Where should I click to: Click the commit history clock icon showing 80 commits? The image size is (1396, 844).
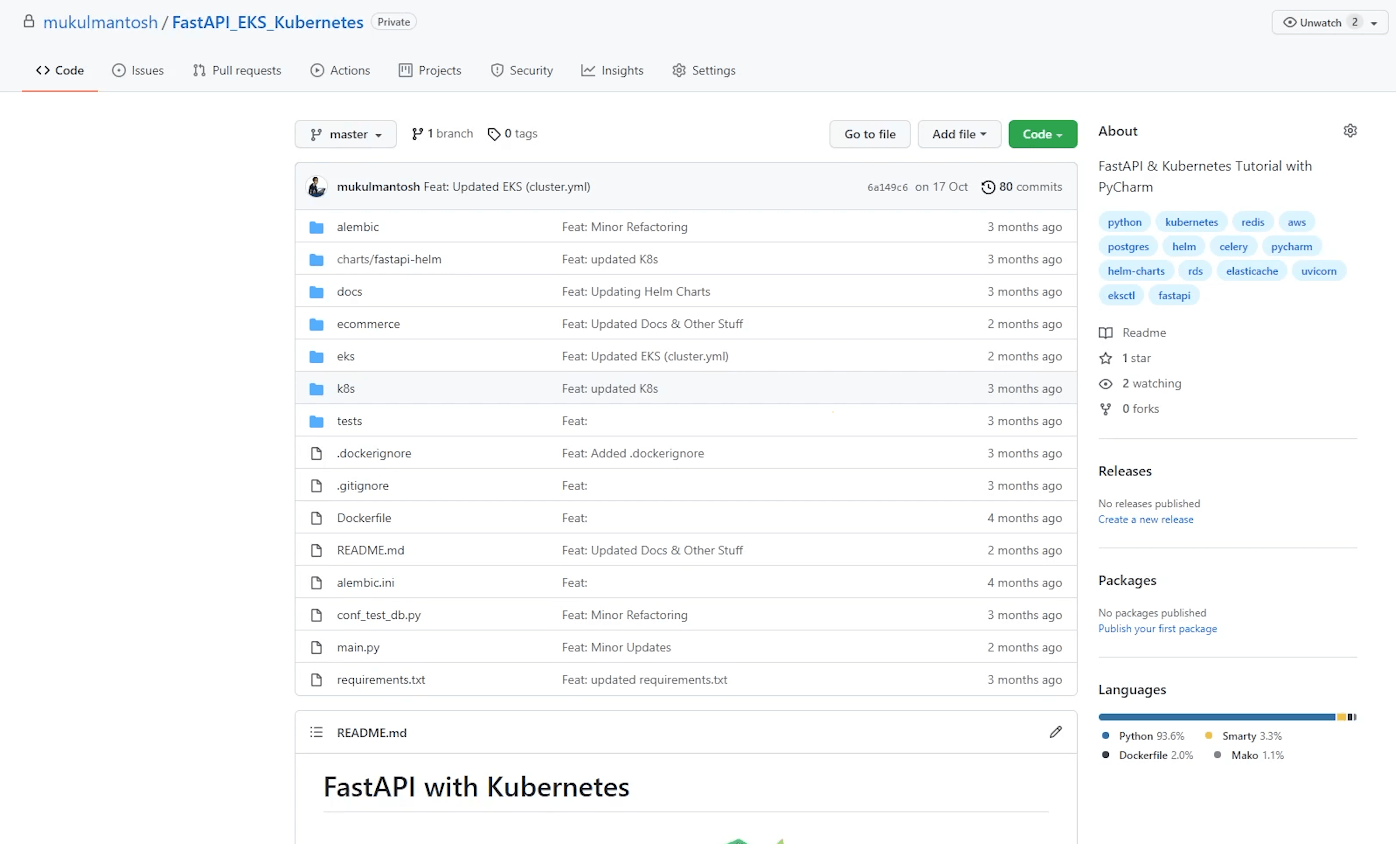coord(989,186)
